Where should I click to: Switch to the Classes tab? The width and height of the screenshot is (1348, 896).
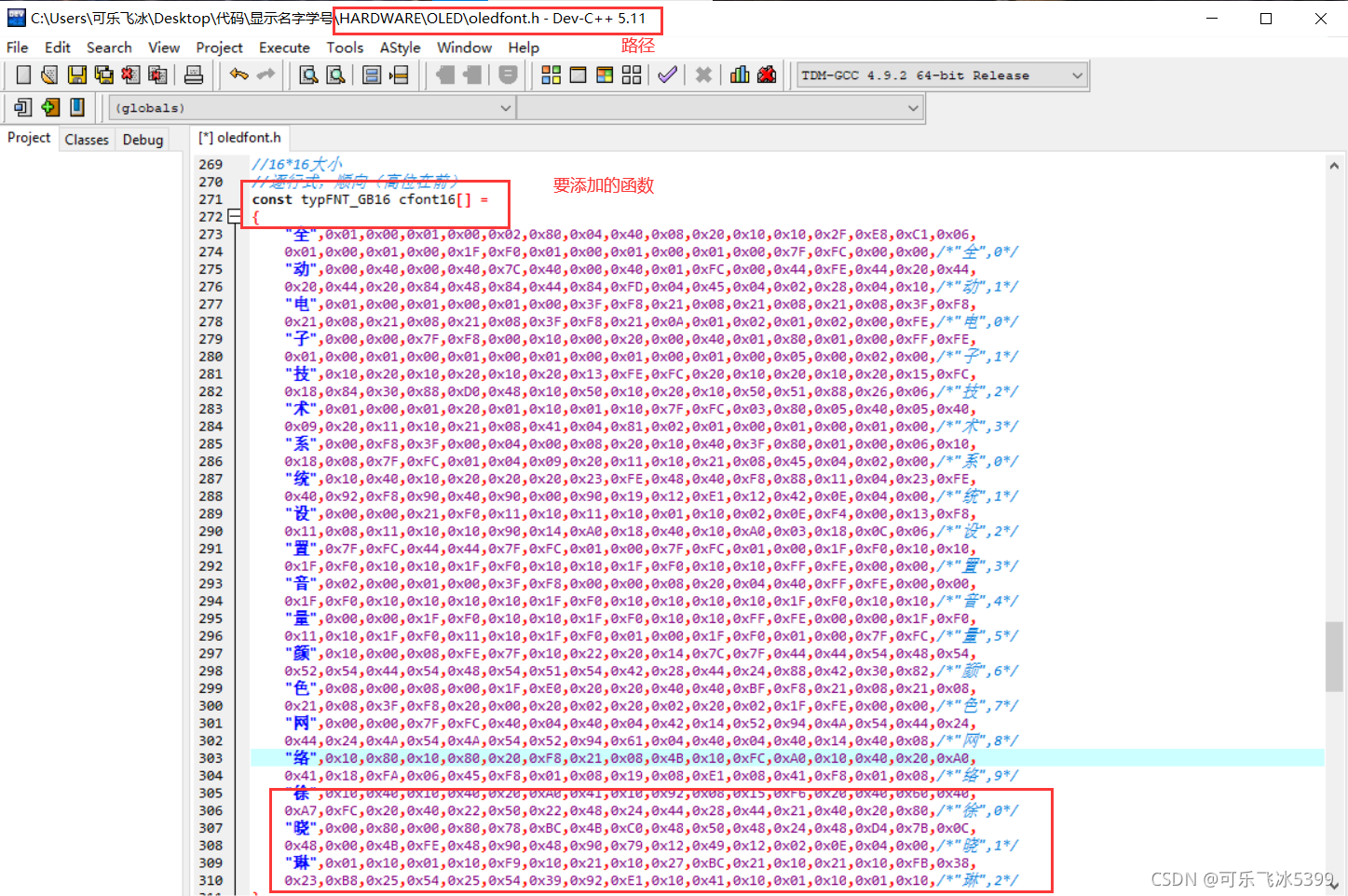87,140
